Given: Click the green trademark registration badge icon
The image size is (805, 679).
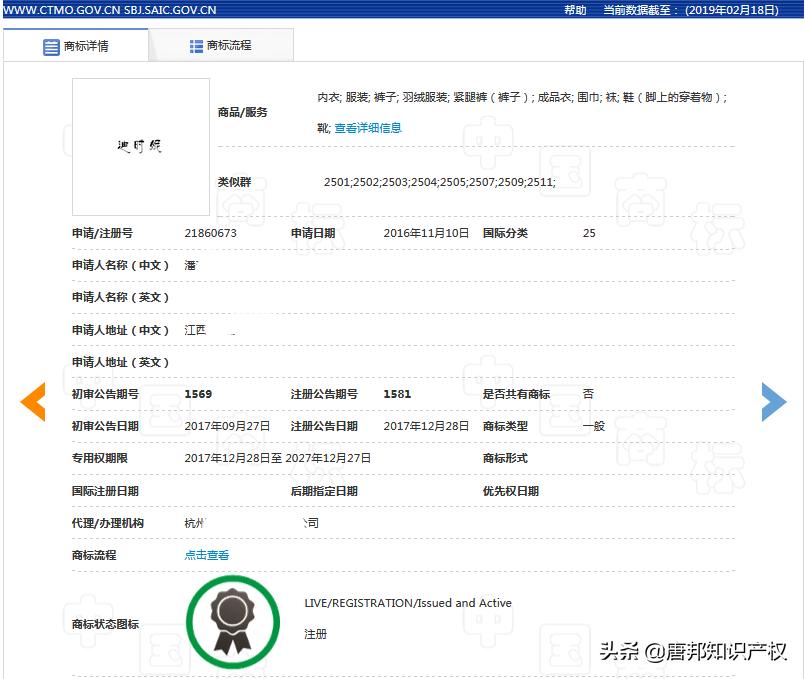Looking at the screenshot, I should (233, 622).
